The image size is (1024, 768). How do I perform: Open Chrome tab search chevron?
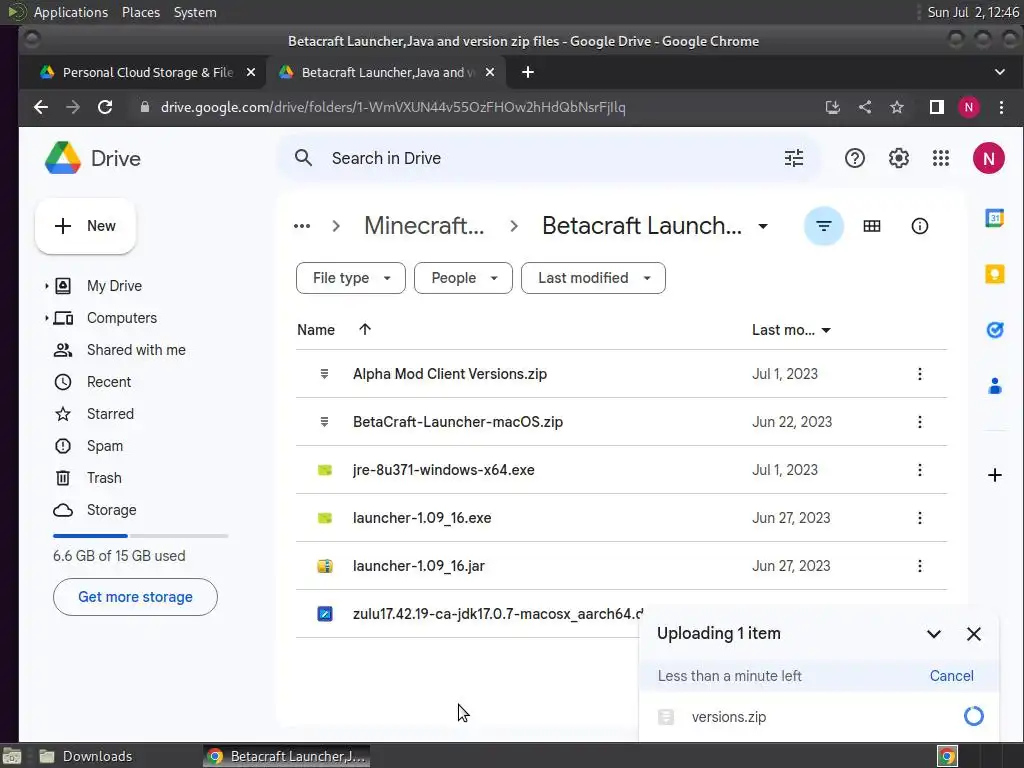pos(999,72)
